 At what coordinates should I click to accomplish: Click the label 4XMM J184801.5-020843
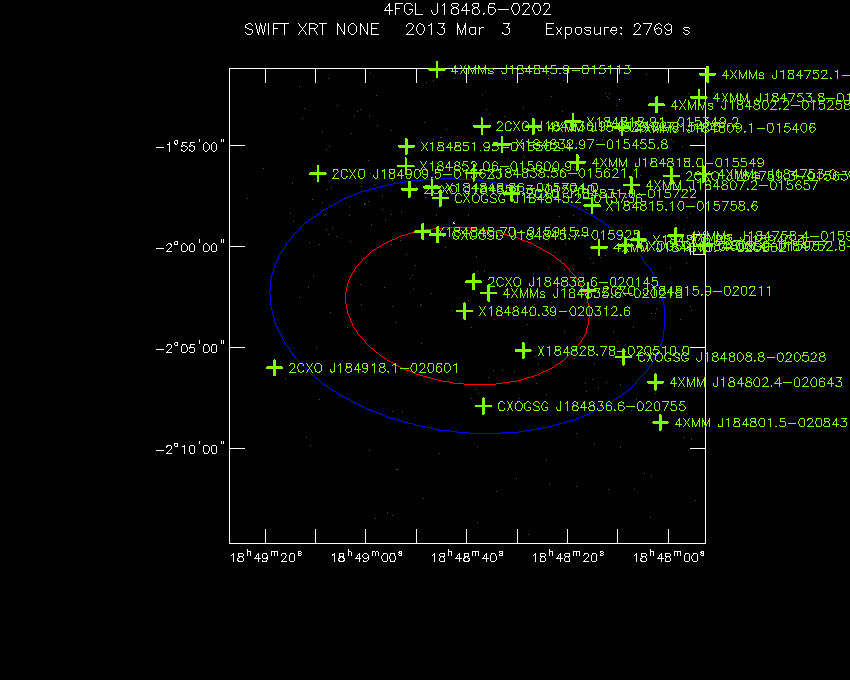pos(761,422)
